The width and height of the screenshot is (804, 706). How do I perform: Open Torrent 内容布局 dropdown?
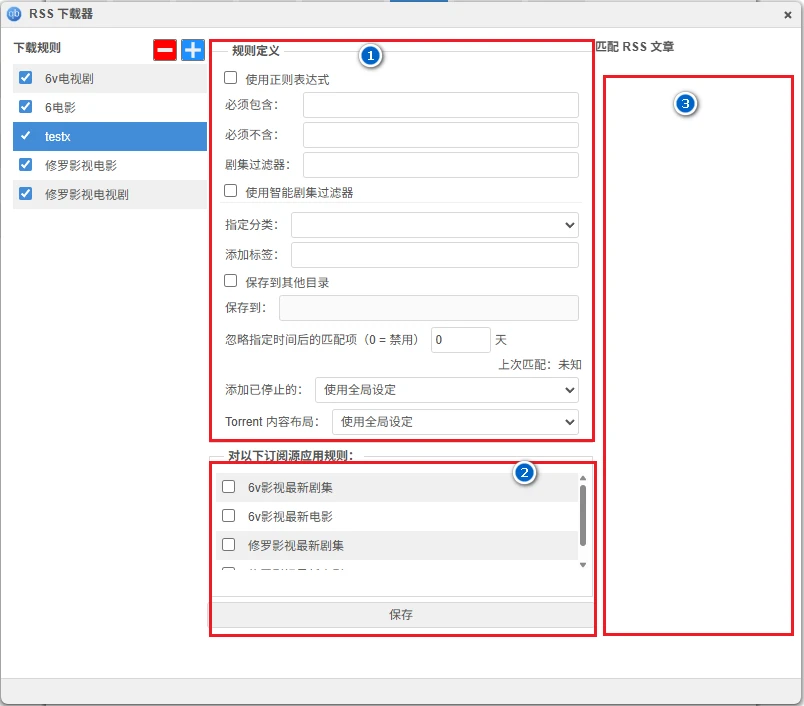[x=454, y=422]
